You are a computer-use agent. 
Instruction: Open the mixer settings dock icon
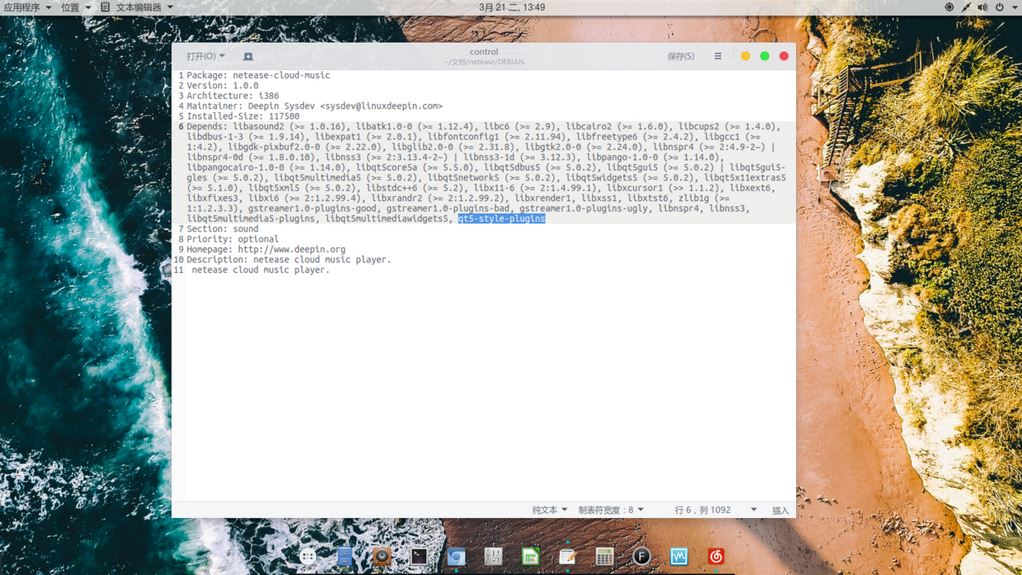tap(493, 556)
